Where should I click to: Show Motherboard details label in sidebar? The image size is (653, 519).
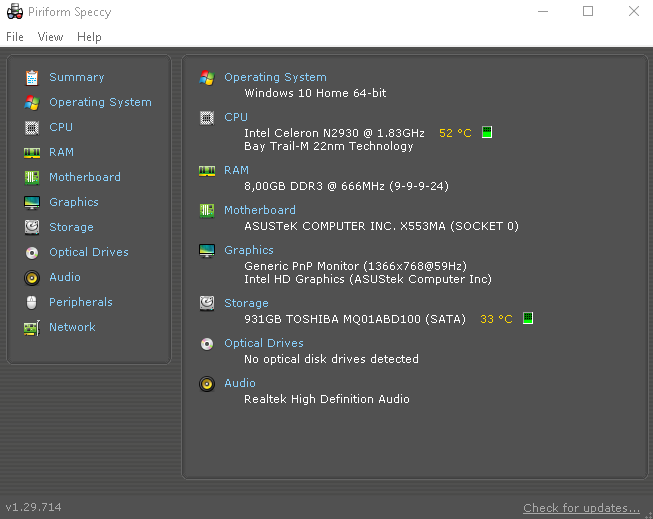85,177
